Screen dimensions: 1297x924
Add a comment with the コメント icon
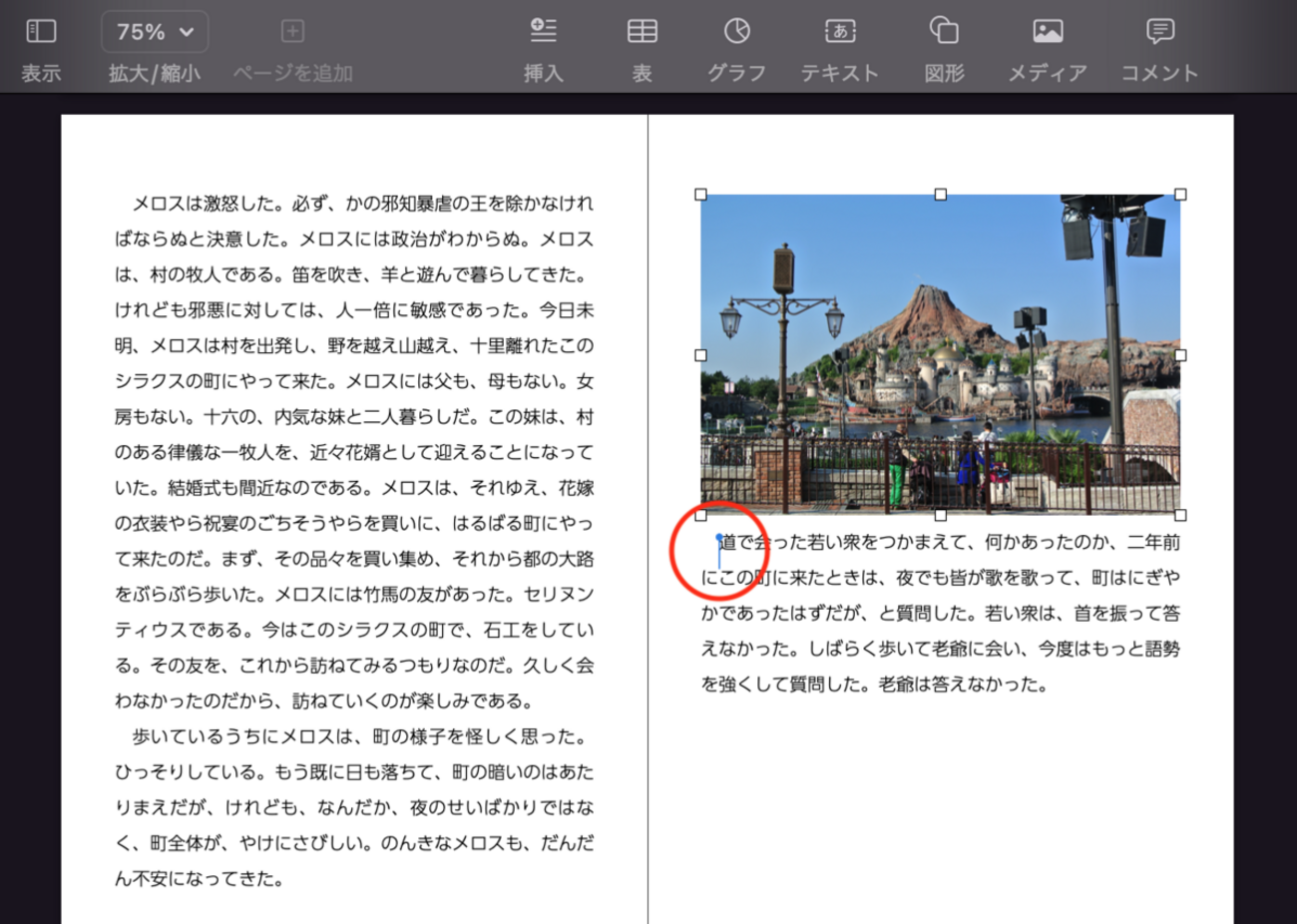[x=1160, y=31]
